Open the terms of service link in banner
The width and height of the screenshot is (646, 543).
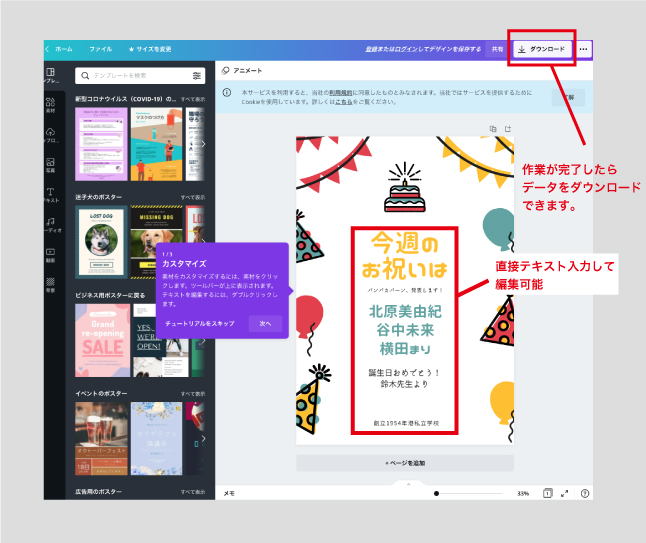tap(340, 93)
